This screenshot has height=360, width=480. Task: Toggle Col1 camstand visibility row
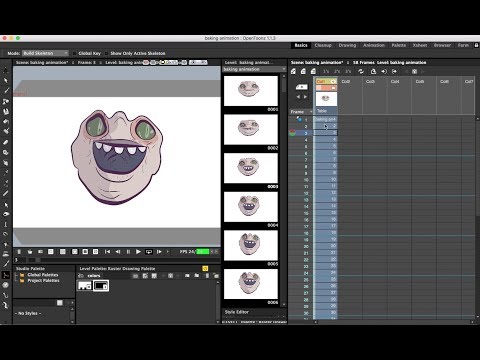[326, 88]
